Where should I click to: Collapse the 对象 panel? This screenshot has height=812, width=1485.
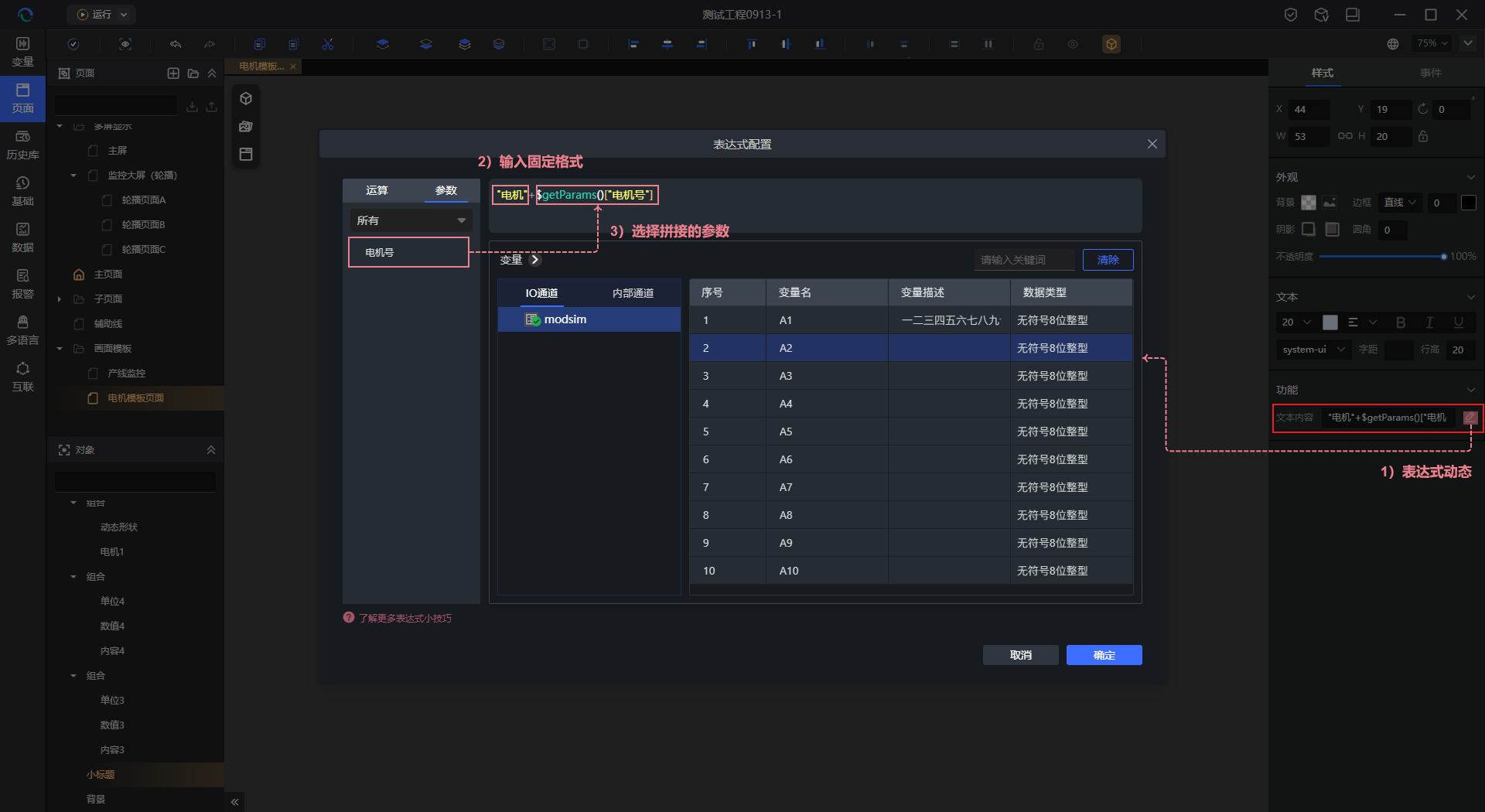click(211, 450)
